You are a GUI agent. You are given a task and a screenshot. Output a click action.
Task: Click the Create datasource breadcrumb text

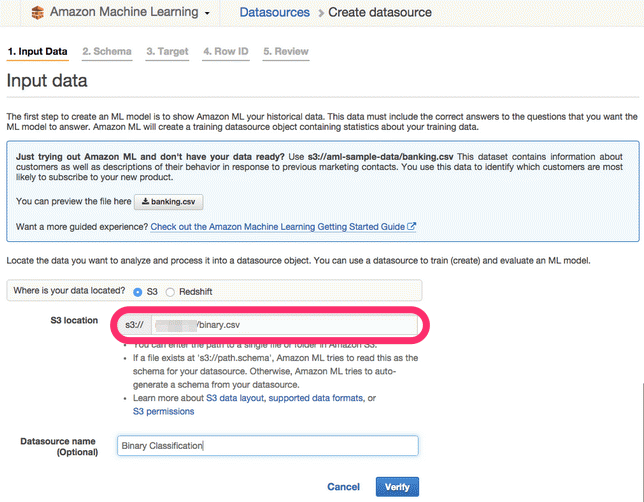pos(380,12)
